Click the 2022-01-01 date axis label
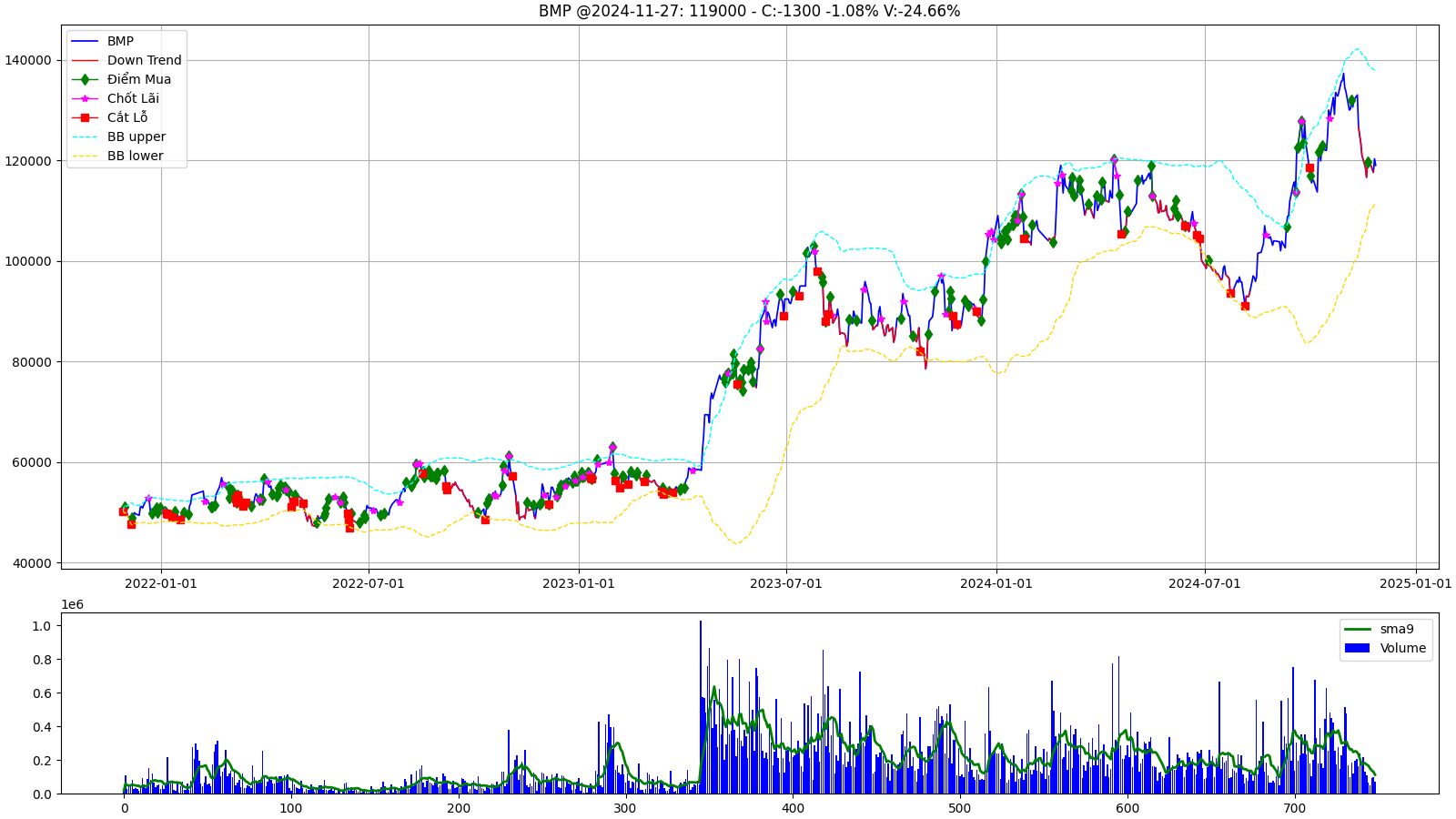 161,583
